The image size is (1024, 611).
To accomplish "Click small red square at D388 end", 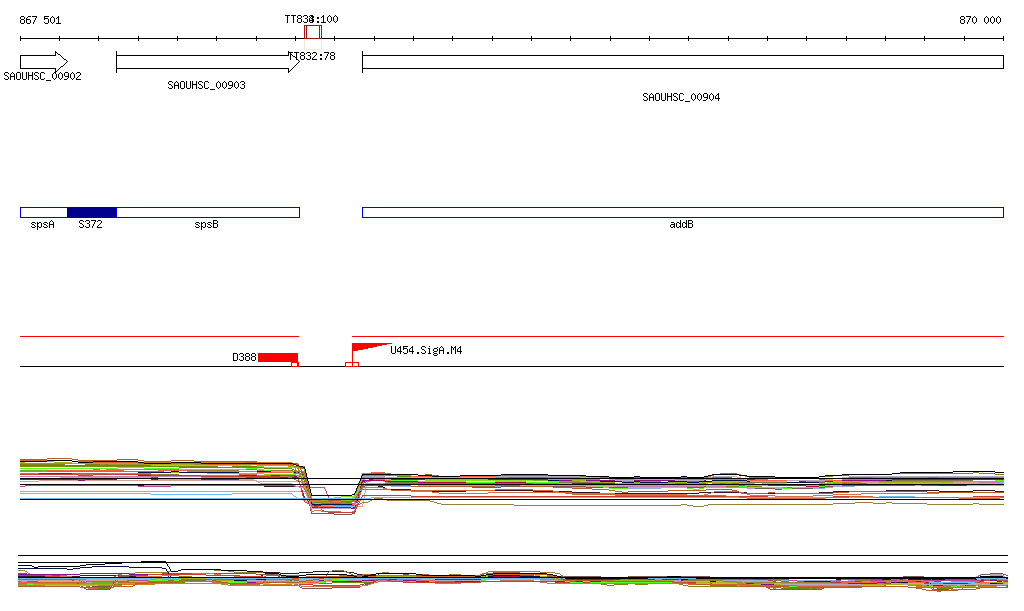I will coord(295,365).
